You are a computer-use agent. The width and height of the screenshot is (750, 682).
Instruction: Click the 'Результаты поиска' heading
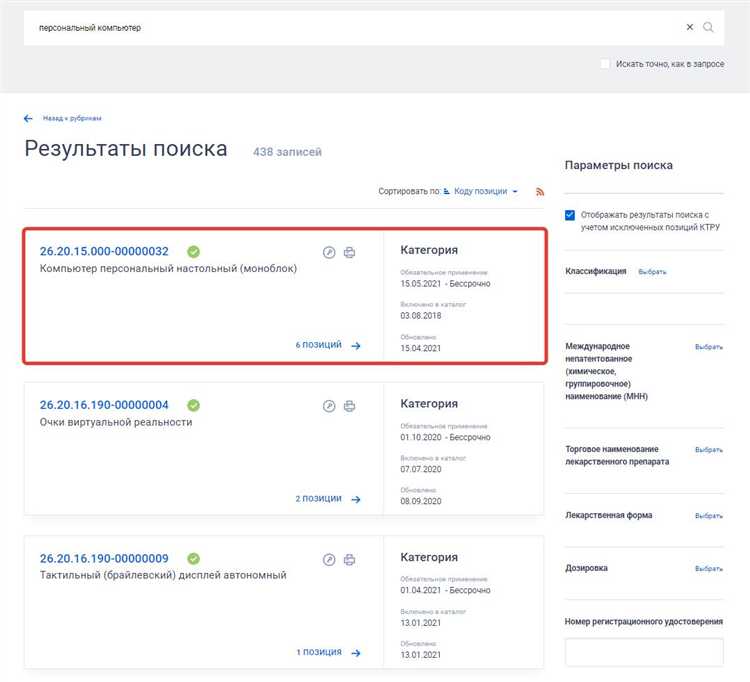(126, 148)
